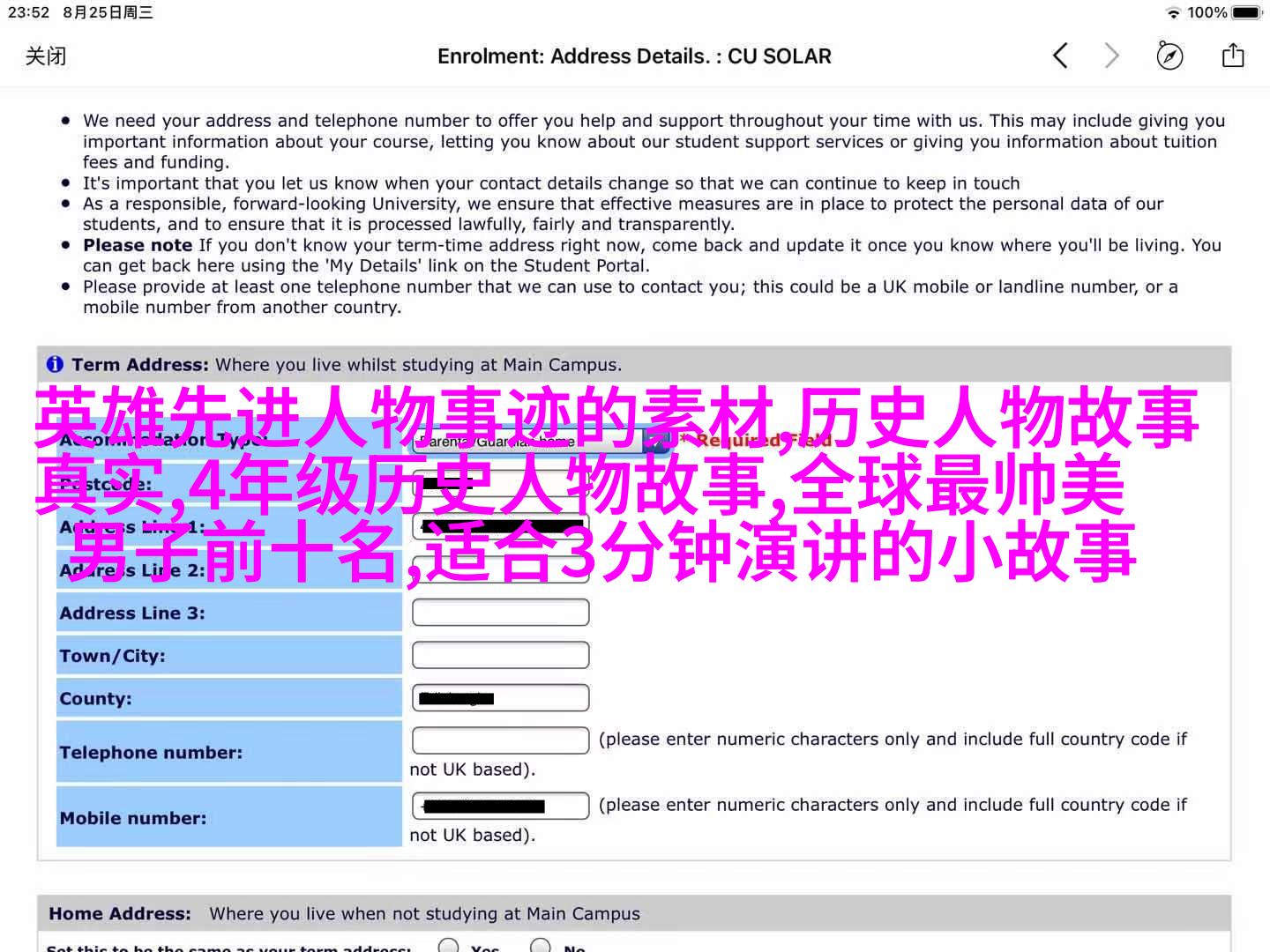This screenshot has height=952, width=1270.
Task: Click the 'County:' label
Action: (95, 699)
